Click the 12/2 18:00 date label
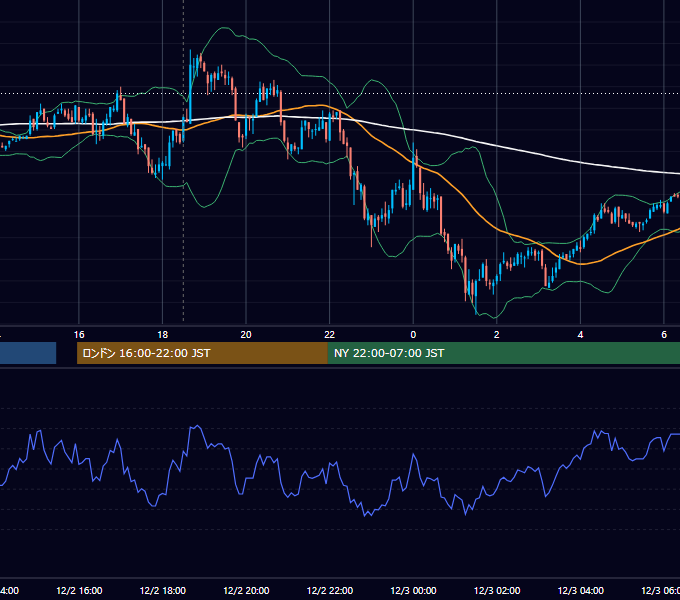 163,591
